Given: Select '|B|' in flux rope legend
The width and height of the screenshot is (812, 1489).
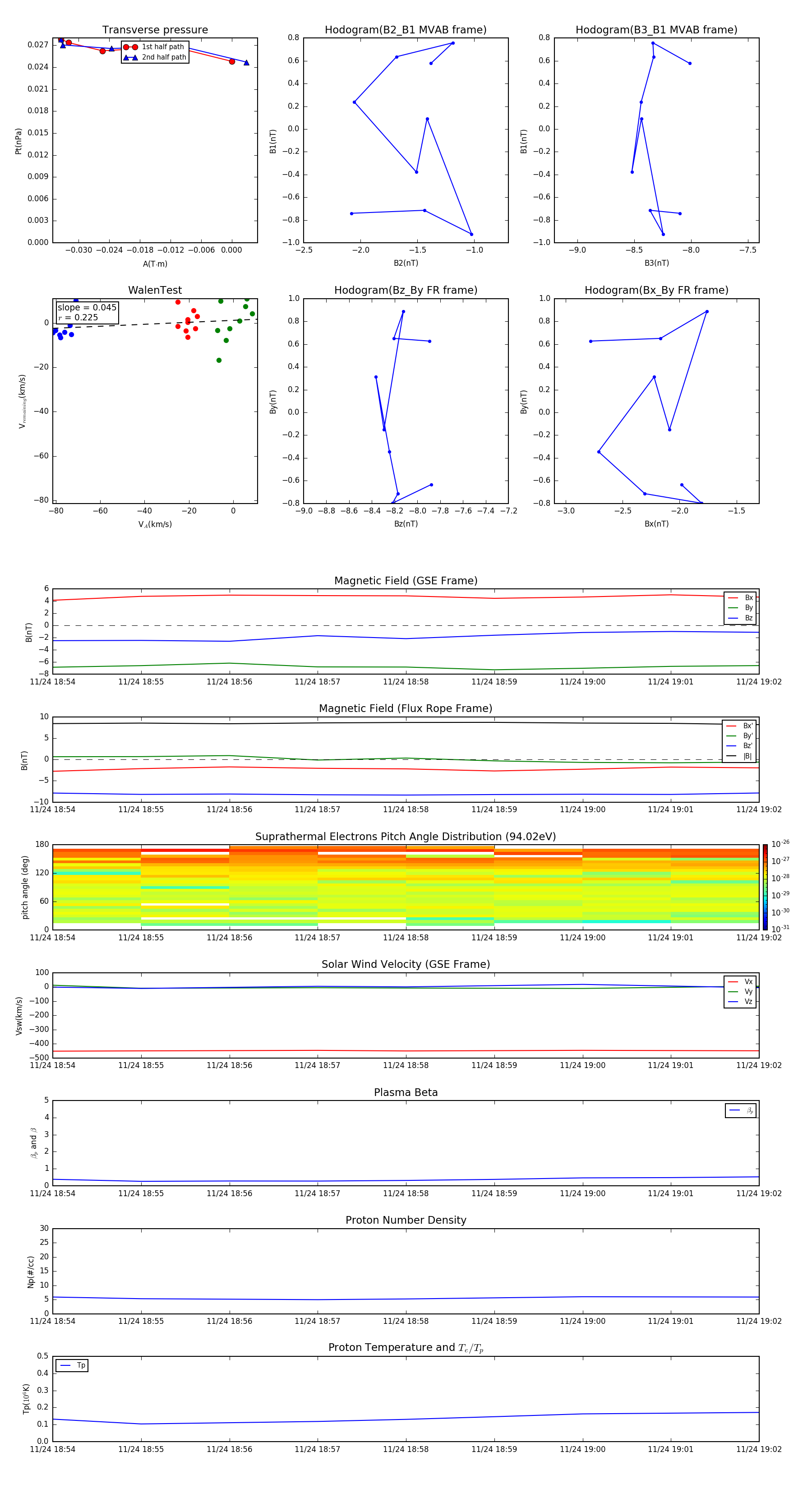Looking at the screenshot, I should pos(739,756).
